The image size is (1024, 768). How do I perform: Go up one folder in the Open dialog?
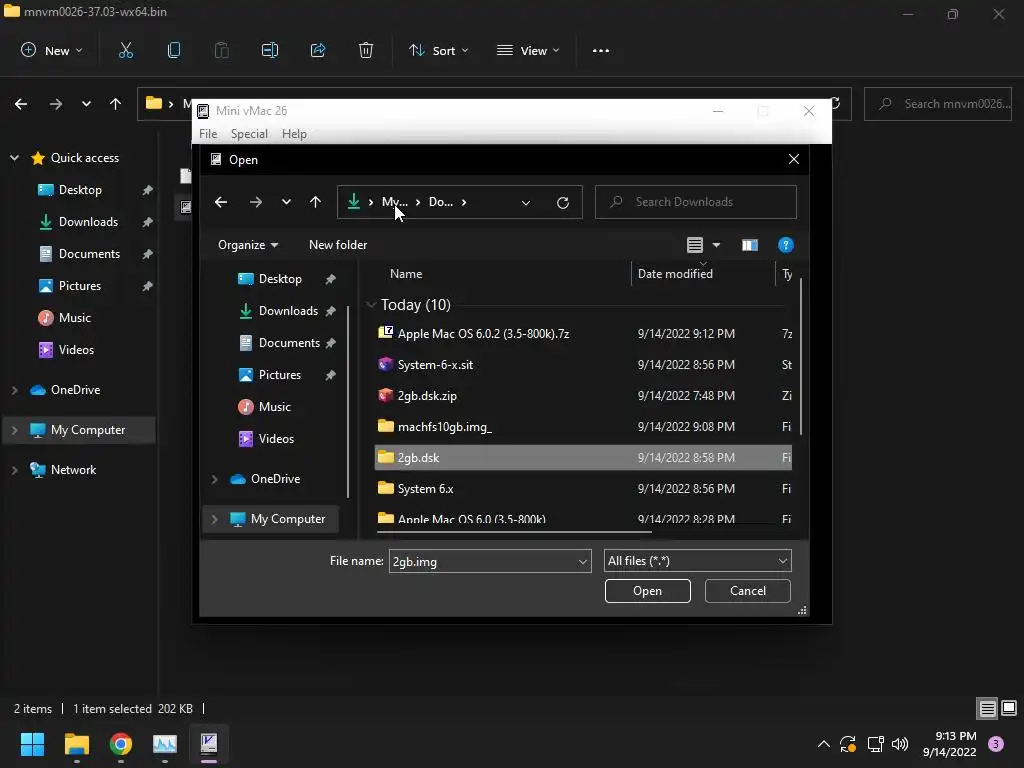coord(315,202)
